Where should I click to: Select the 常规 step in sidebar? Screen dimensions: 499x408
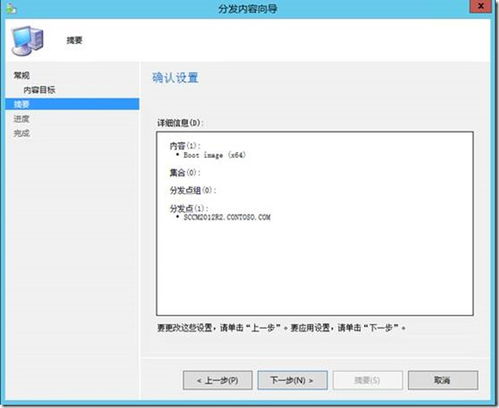click(22, 75)
